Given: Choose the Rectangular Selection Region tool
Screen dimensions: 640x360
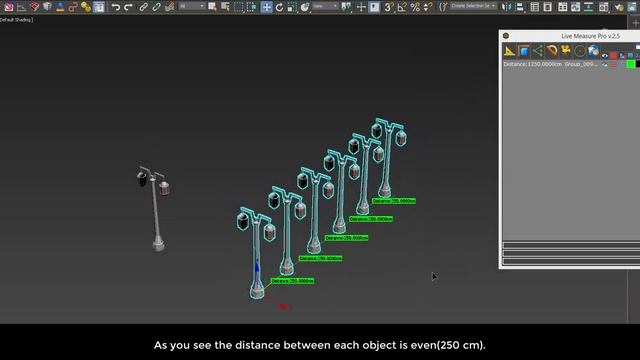Looking at the screenshot, I should (238, 7).
